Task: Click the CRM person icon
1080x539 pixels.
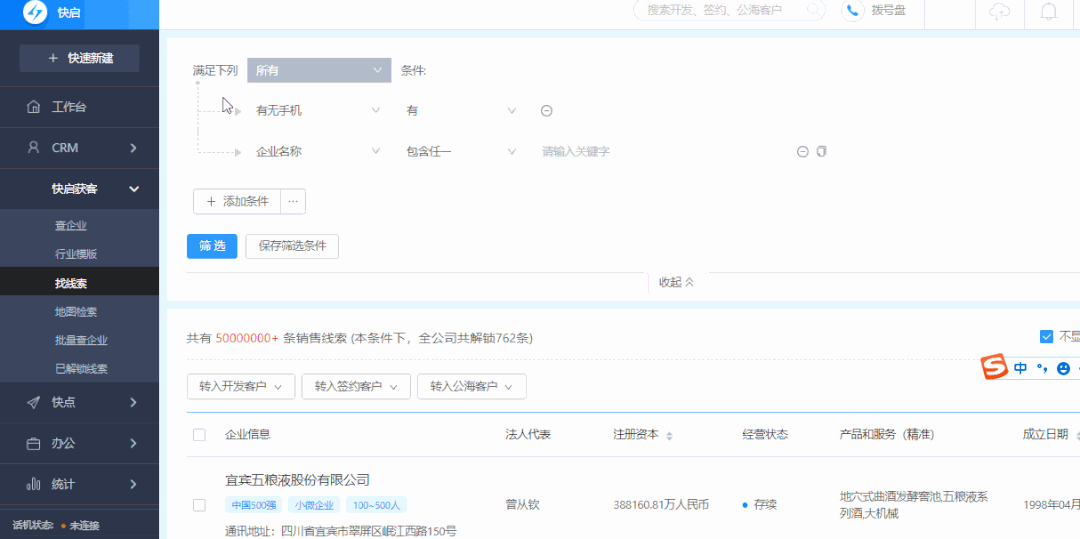Action: coord(33,147)
